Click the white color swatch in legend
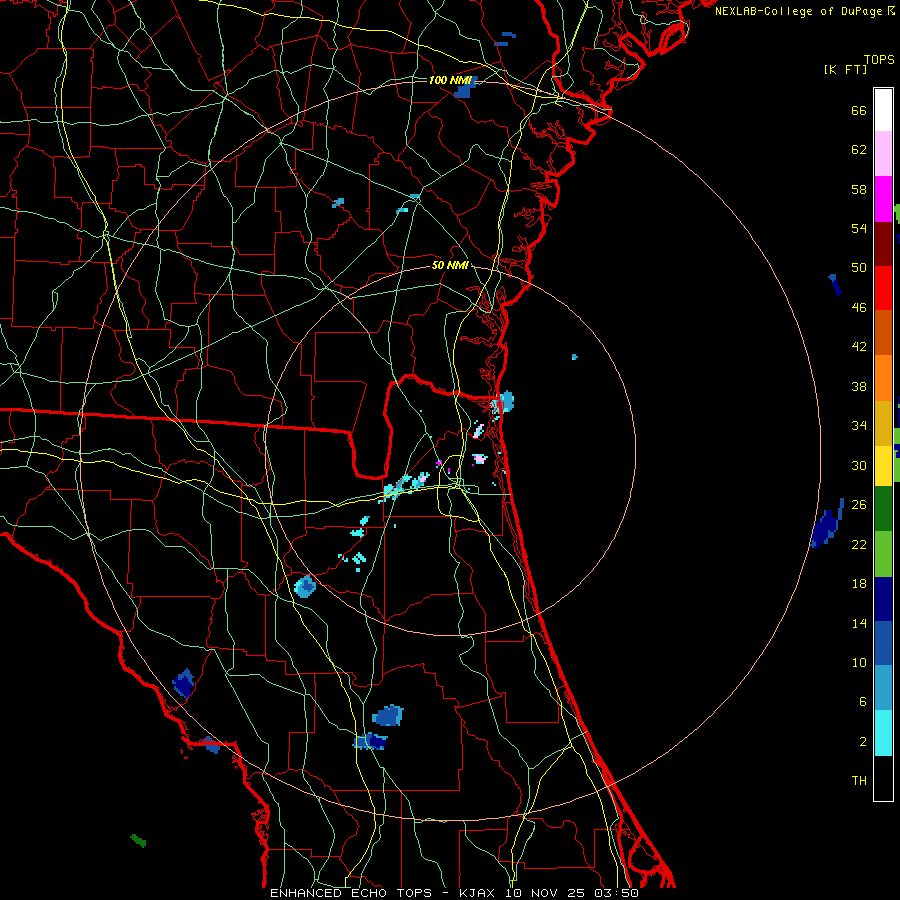 (x=883, y=110)
